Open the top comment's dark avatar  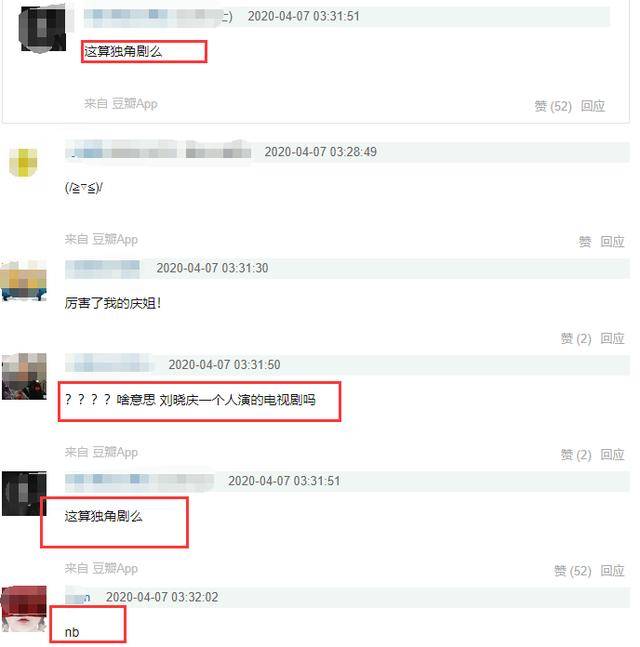[43, 29]
